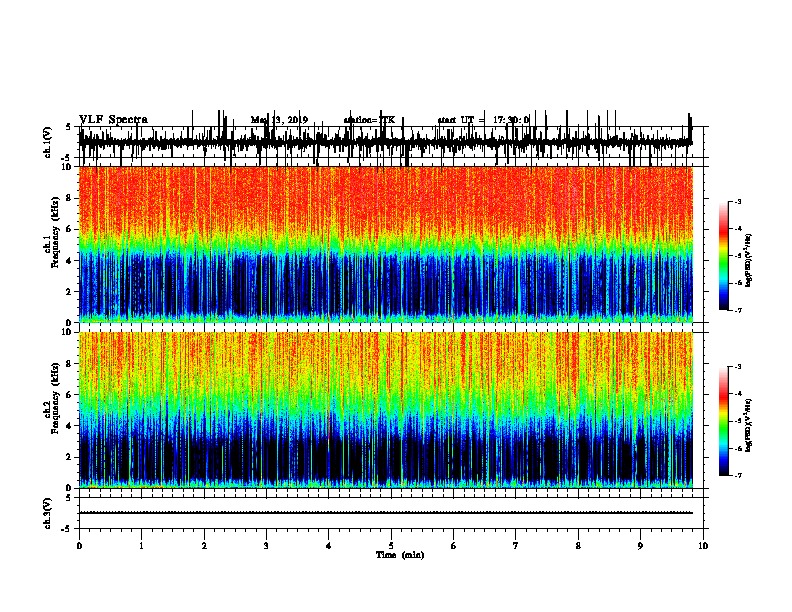
Task: Click the "4" kHz tick of ch.2
Action: [x=69, y=426]
